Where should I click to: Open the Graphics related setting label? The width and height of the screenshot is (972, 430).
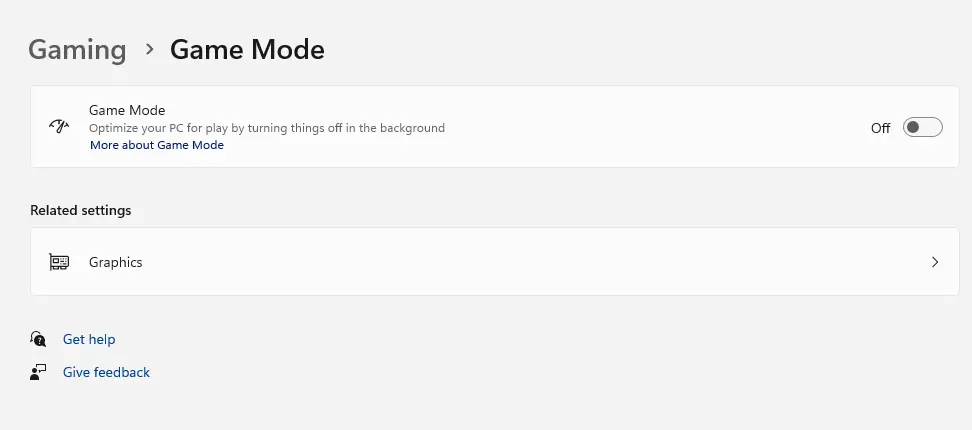click(x=116, y=262)
